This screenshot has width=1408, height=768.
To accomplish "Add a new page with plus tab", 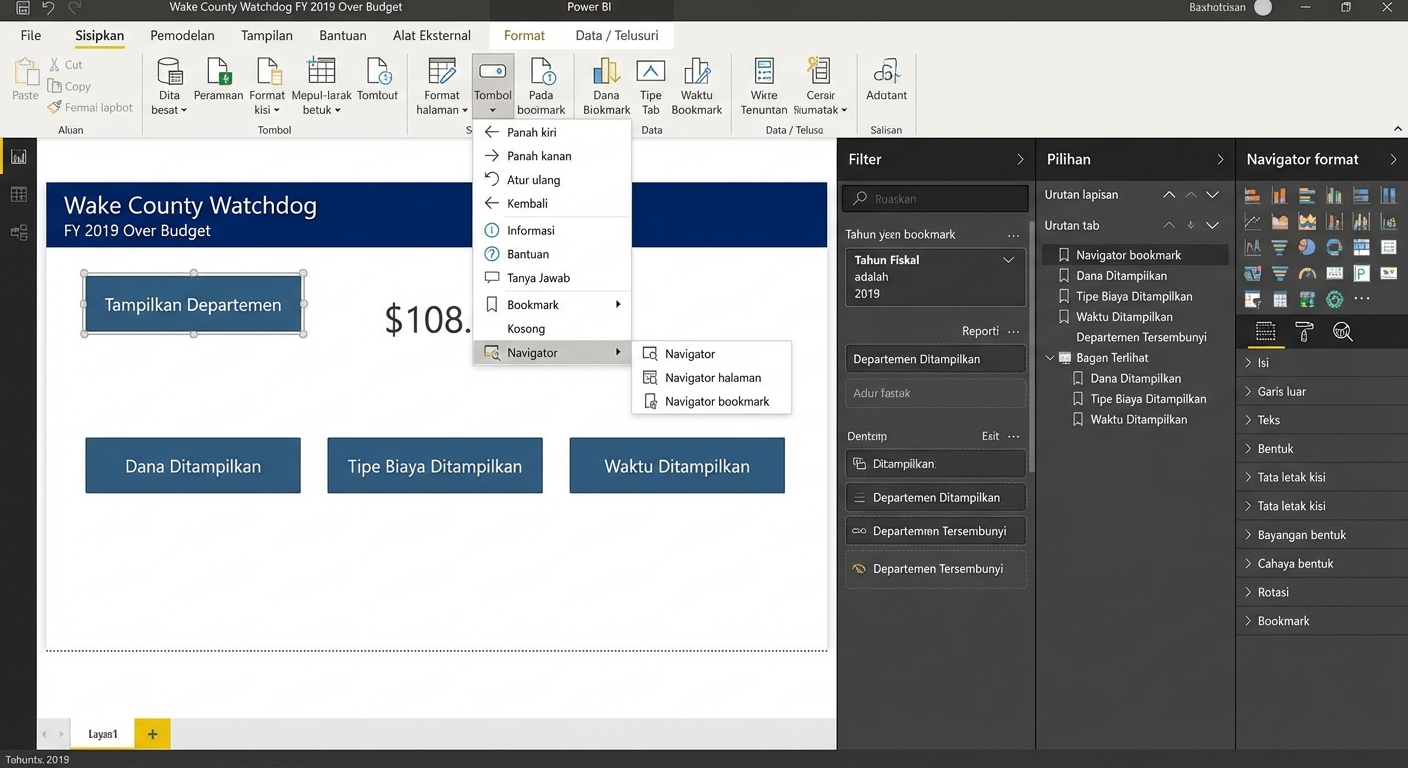I will coord(152,734).
